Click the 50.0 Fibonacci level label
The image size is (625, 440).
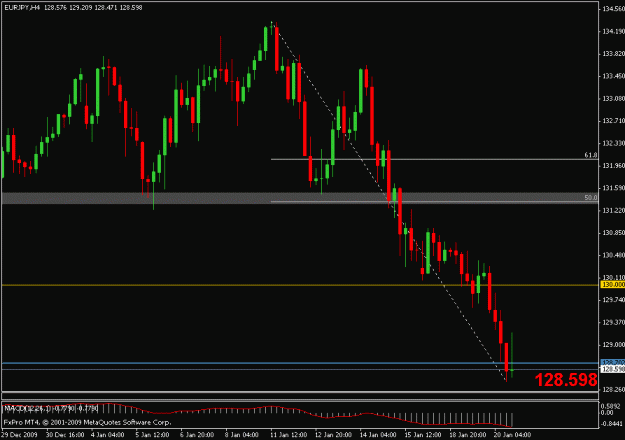click(x=591, y=197)
